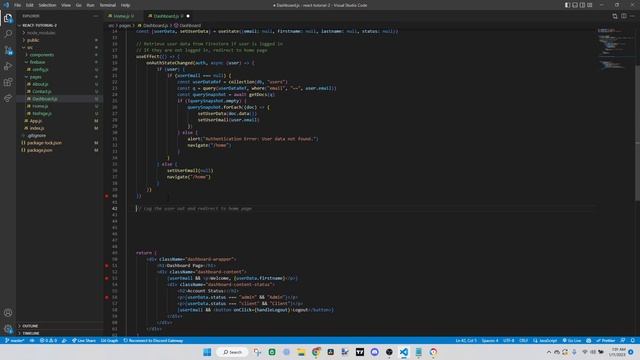Viewport: 640px width, 360px height.
Task: Open the Live Share view in activity bar
Action: coord(8,98)
